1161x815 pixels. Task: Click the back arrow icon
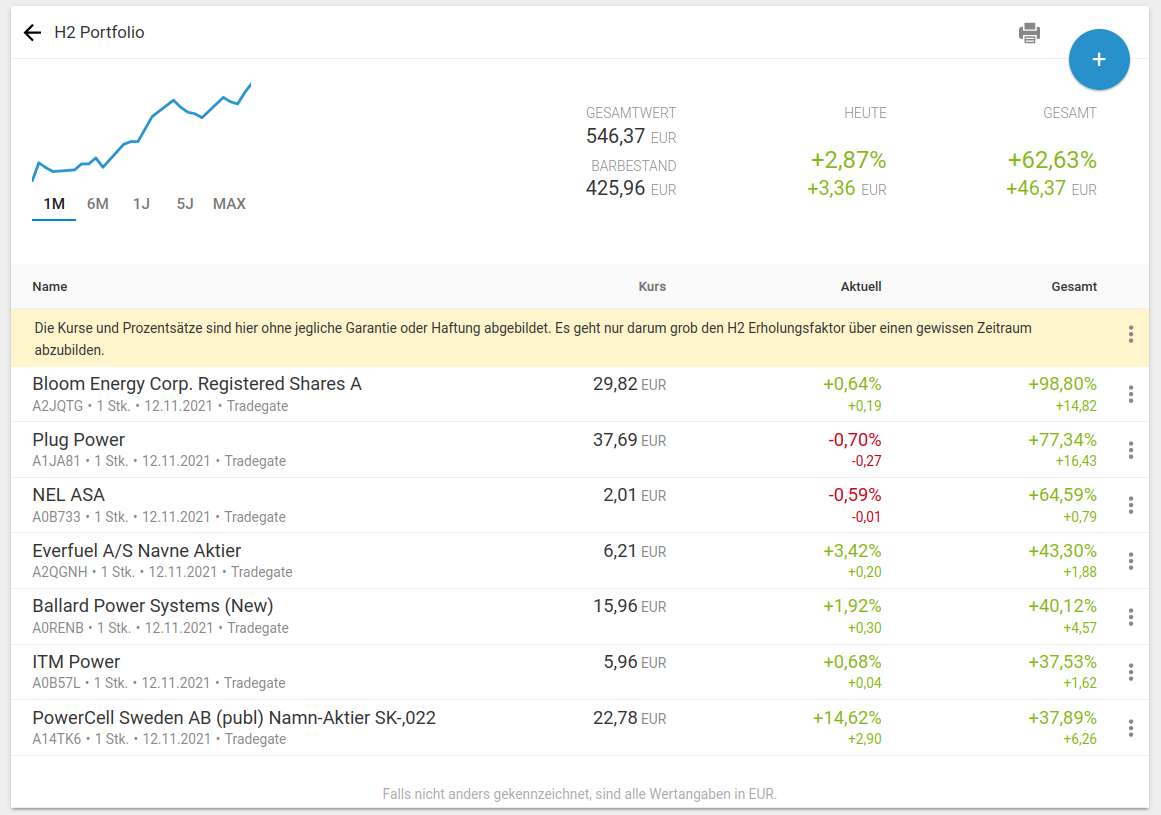click(33, 33)
